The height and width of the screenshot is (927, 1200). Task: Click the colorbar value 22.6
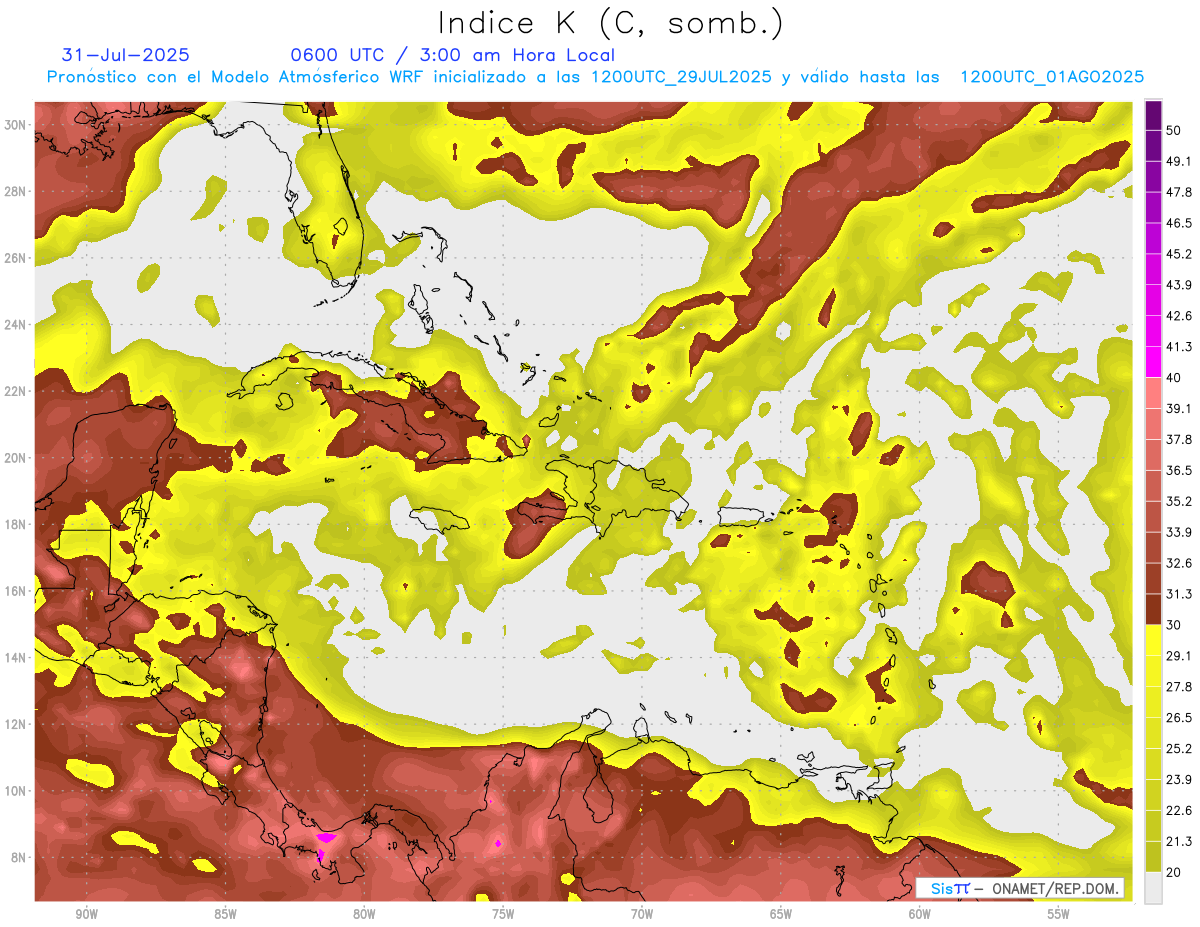click(x=1179, y=811)
